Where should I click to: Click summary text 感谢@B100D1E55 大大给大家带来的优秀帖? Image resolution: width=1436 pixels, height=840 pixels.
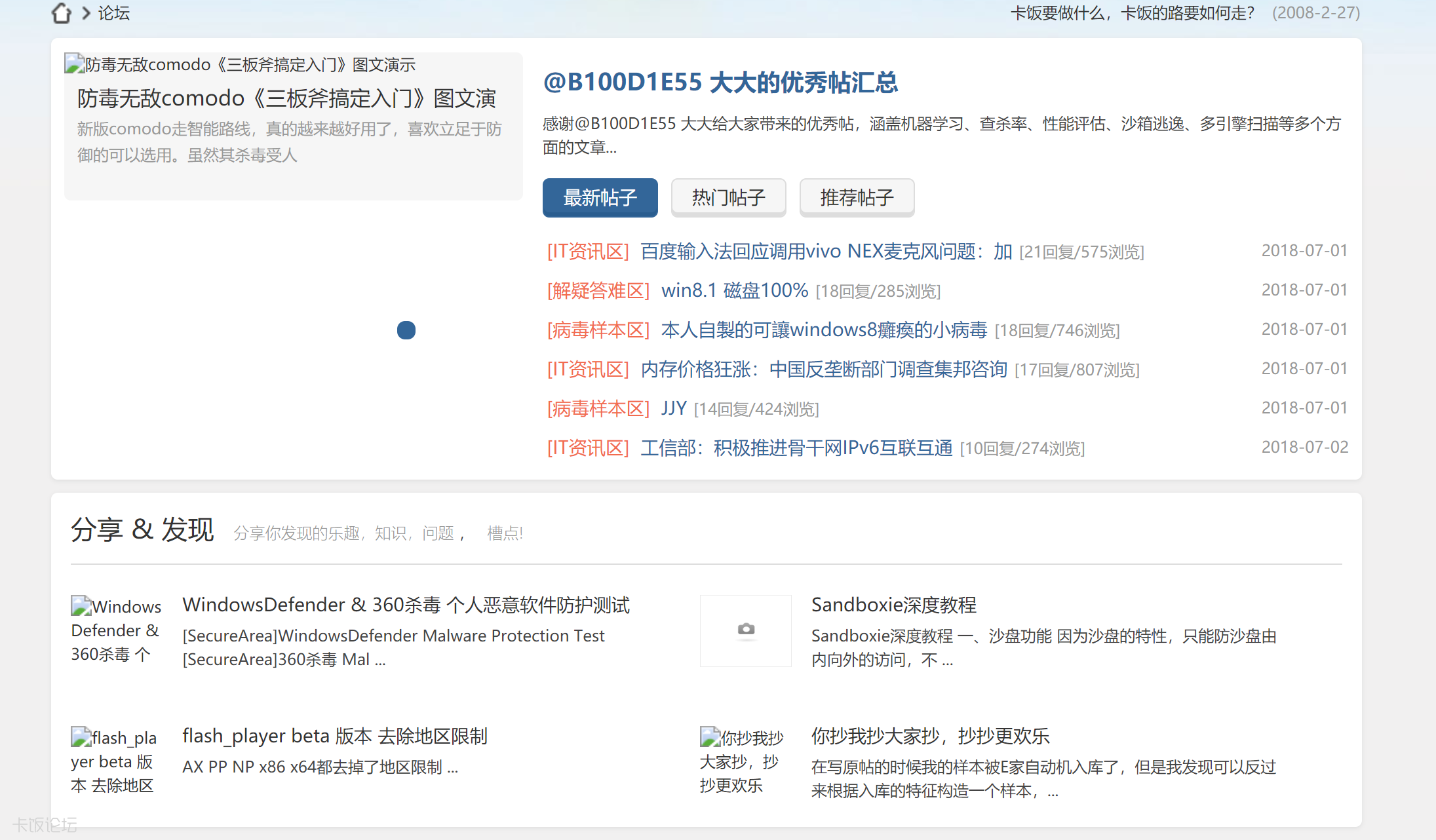point(942,136)
